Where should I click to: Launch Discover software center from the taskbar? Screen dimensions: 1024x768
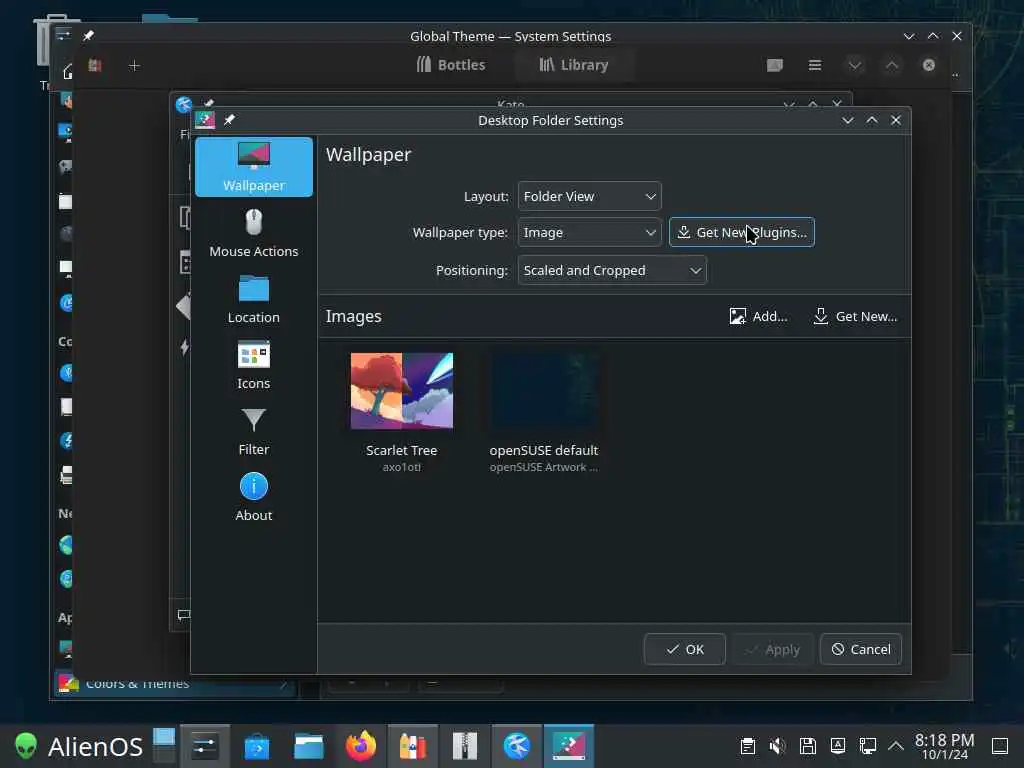click(x=257, y=746)
